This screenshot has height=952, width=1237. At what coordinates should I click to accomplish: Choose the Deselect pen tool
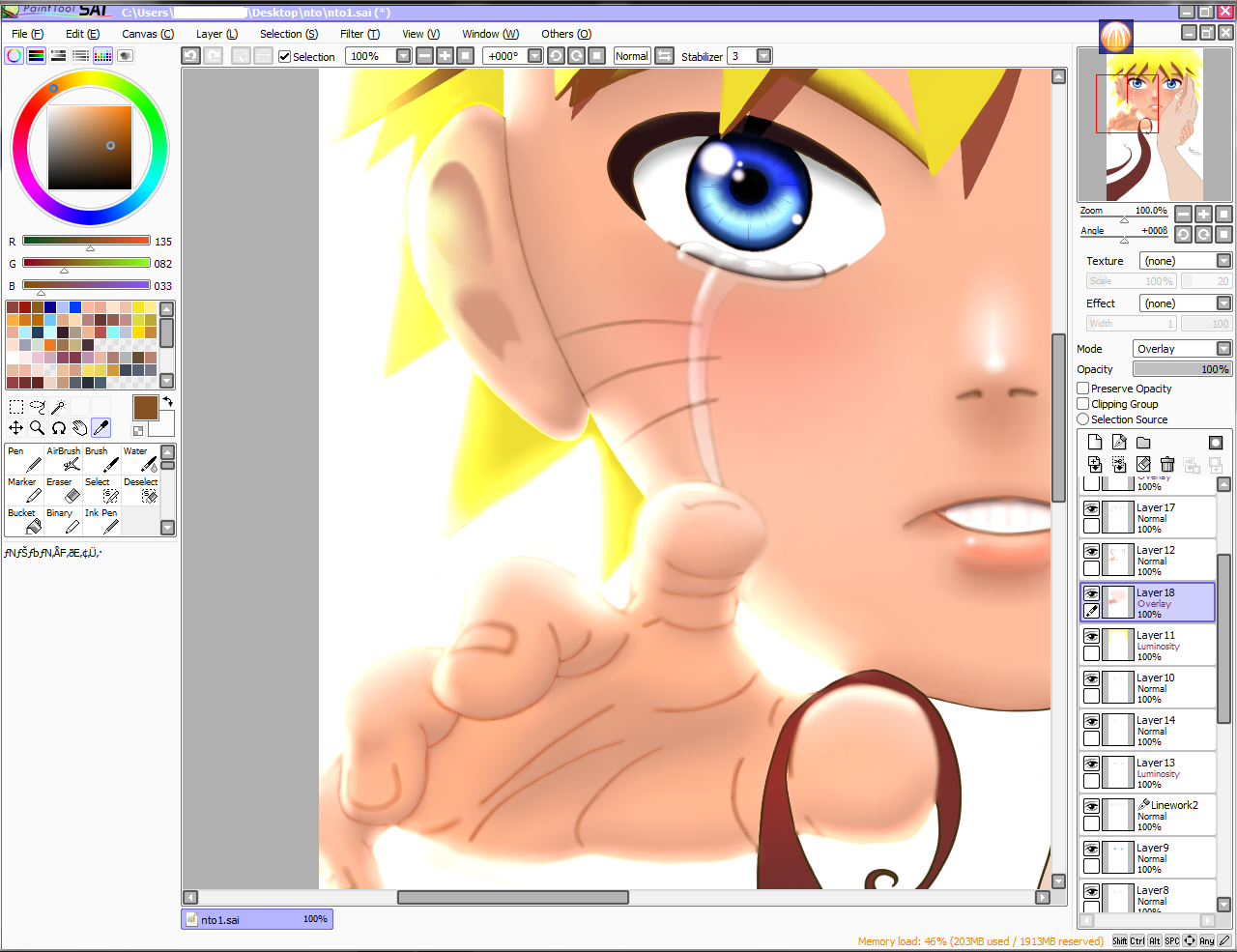click(x=140, y=490)
